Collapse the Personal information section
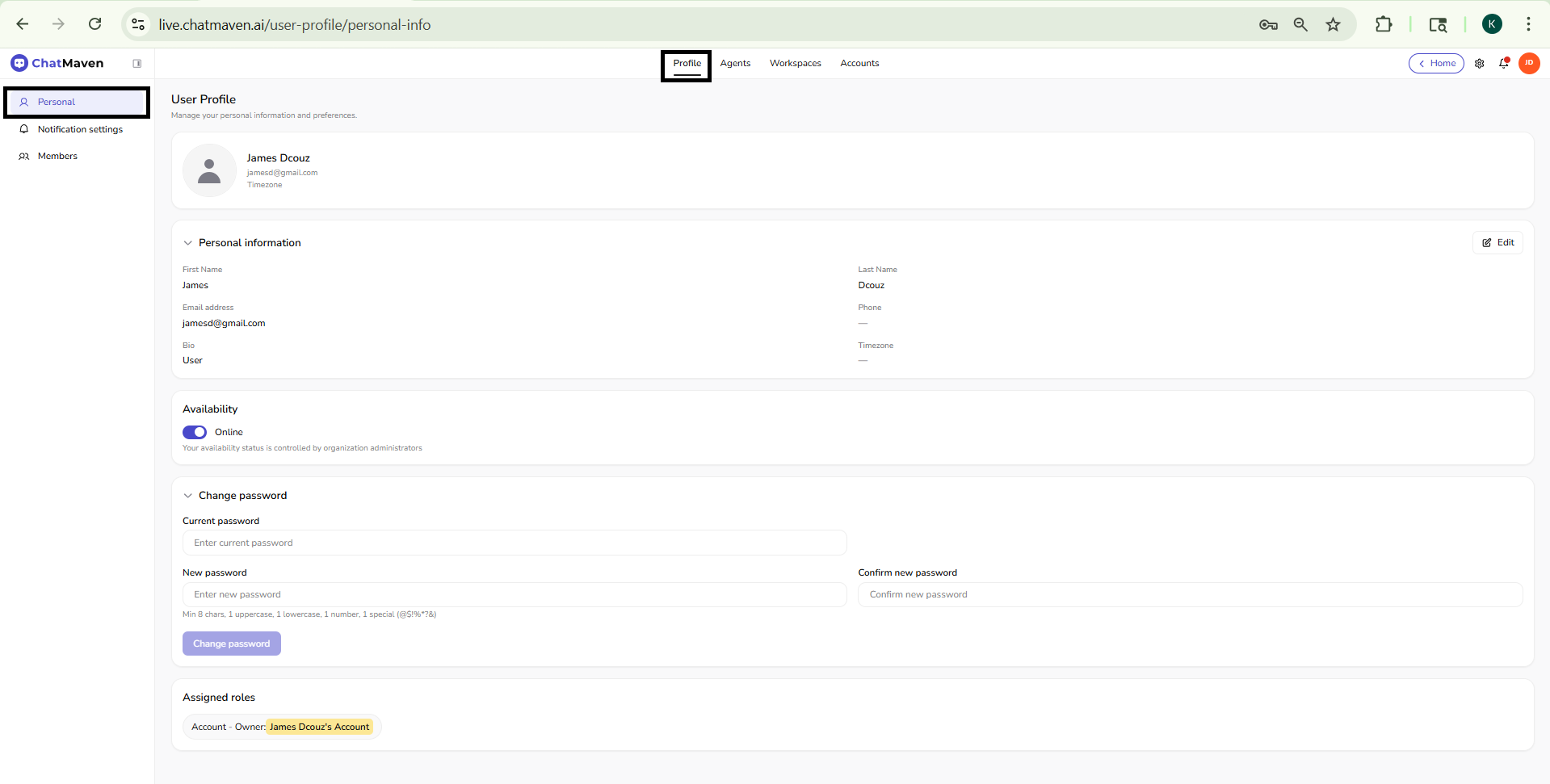 (187, 242)
